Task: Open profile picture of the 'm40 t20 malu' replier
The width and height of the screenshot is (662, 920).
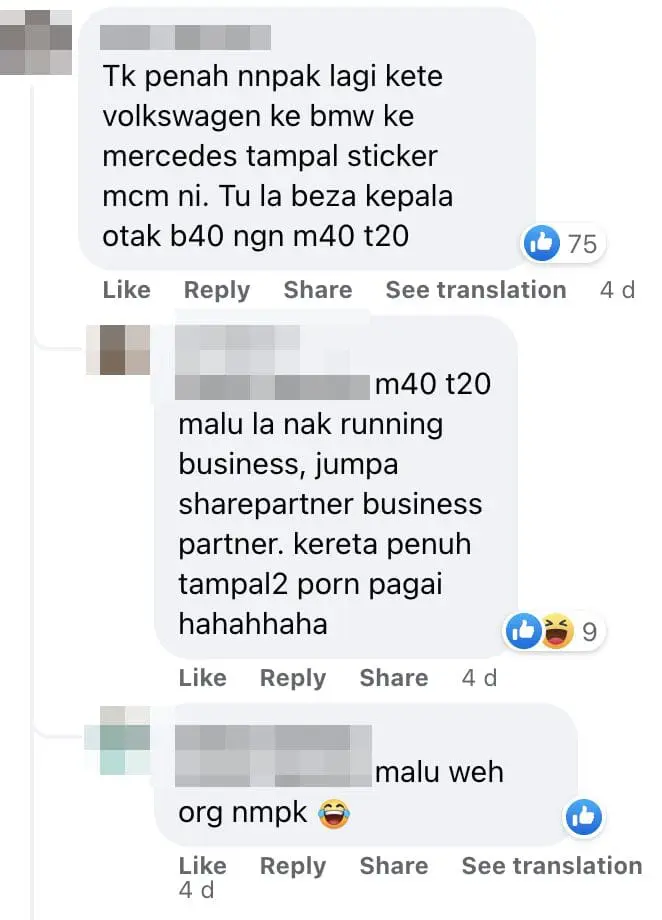Action: [x=118, y=350]
